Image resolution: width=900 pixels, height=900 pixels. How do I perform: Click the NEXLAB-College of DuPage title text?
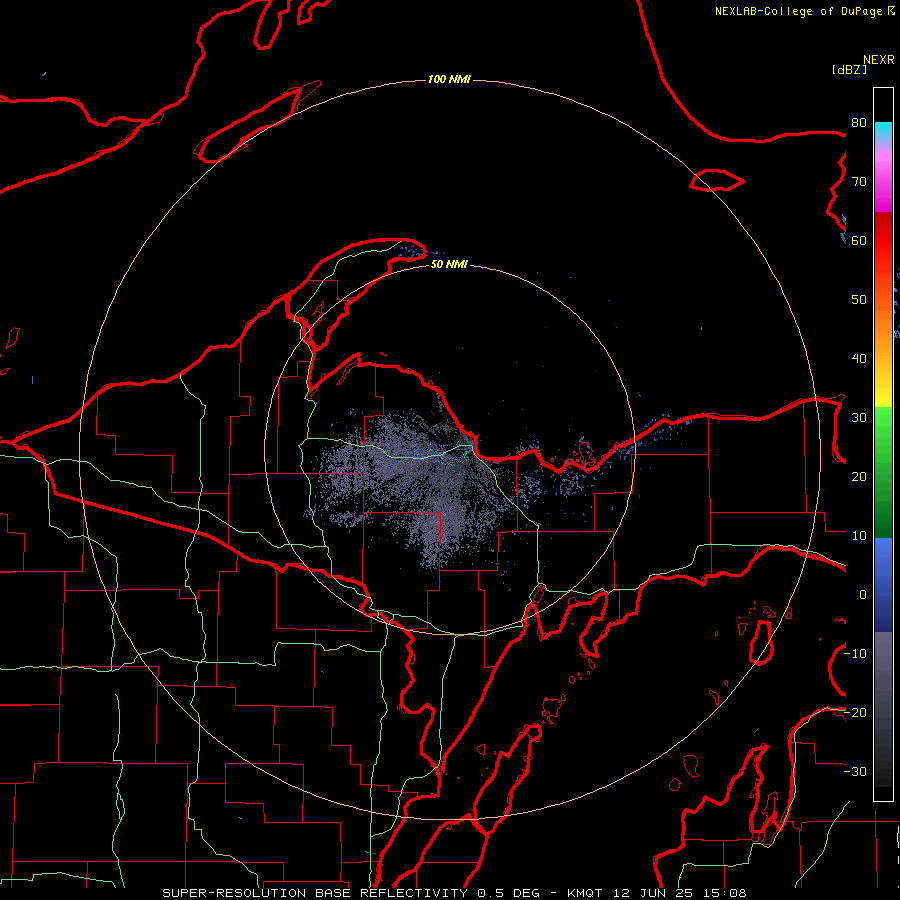click(x=805, y=11)
